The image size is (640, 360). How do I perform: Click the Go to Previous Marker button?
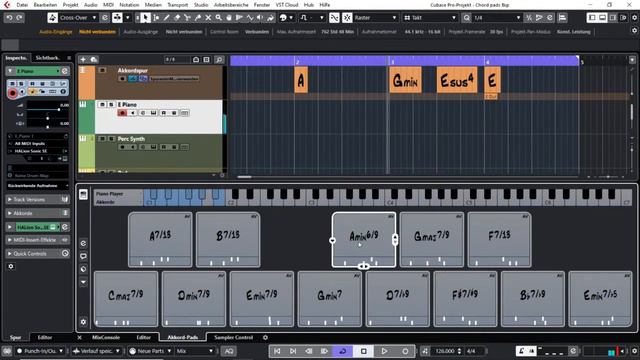point(277,351)
